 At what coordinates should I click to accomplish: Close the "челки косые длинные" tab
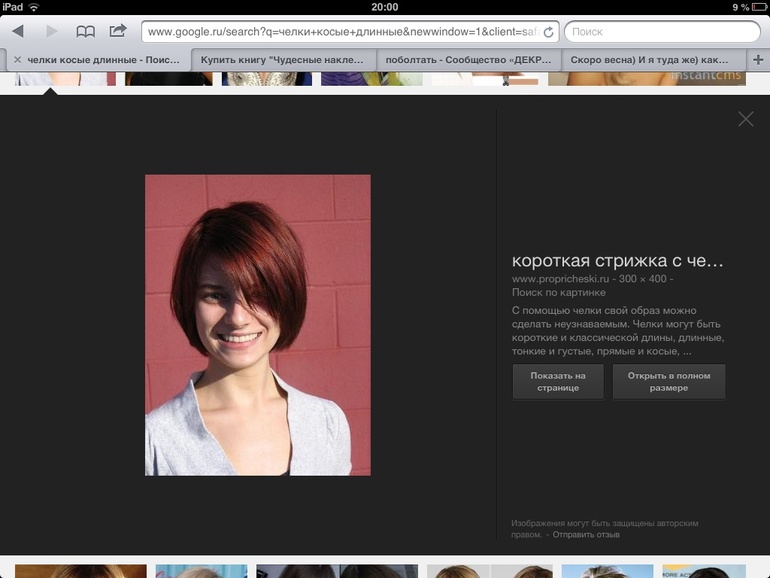(17, 60)
